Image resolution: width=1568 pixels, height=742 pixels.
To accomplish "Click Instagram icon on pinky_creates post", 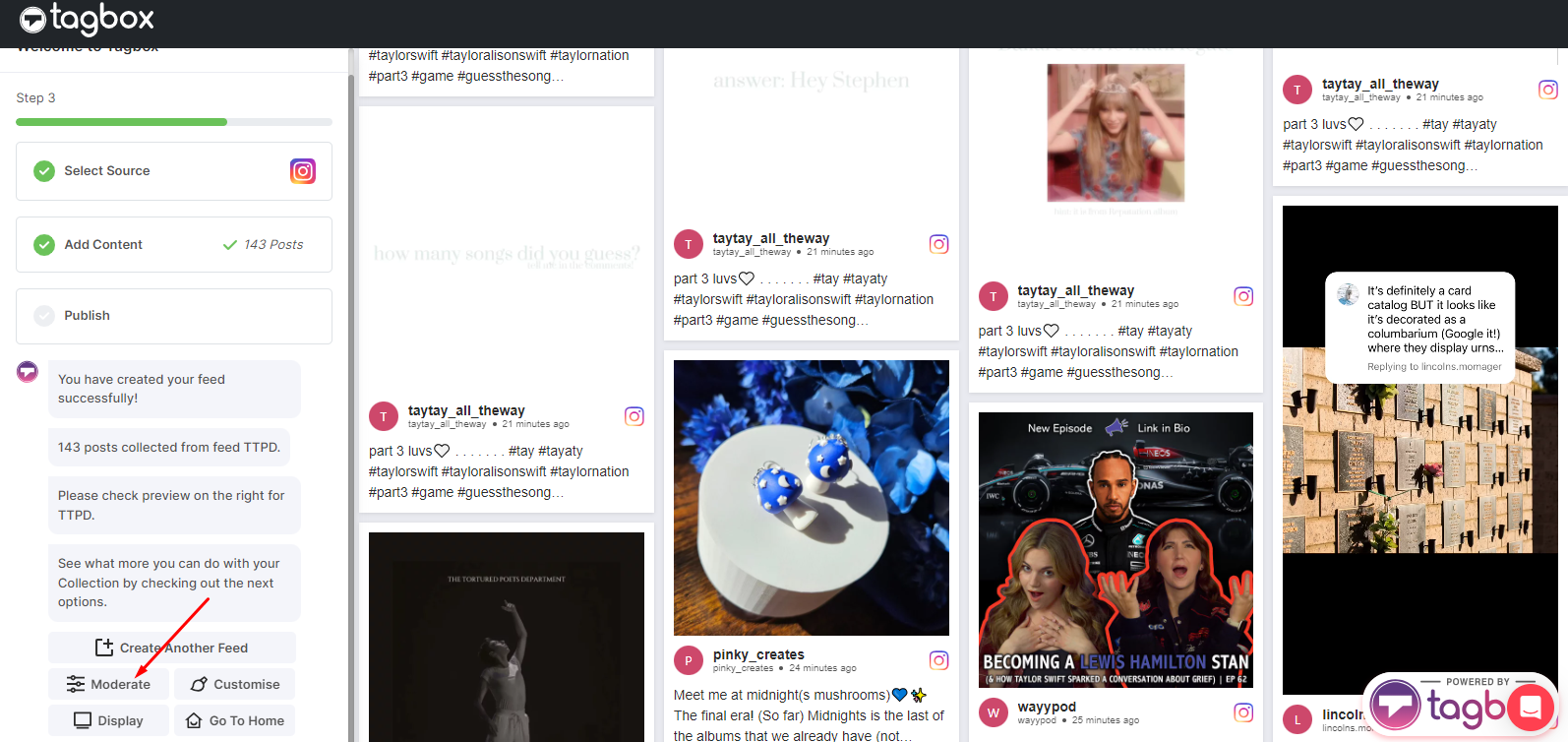I will click(x=939, y=660).
